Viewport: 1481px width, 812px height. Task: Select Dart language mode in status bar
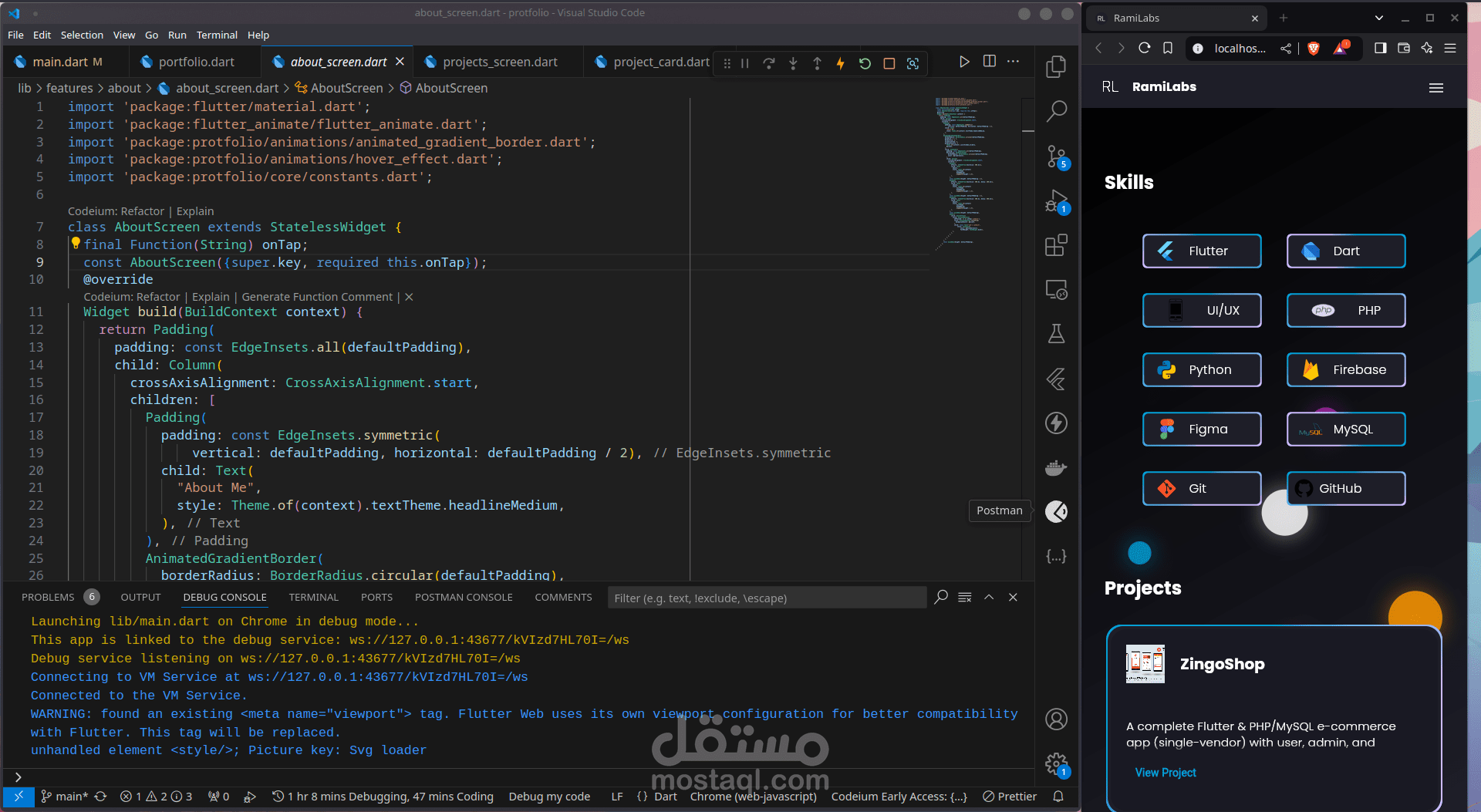(665, 797)
